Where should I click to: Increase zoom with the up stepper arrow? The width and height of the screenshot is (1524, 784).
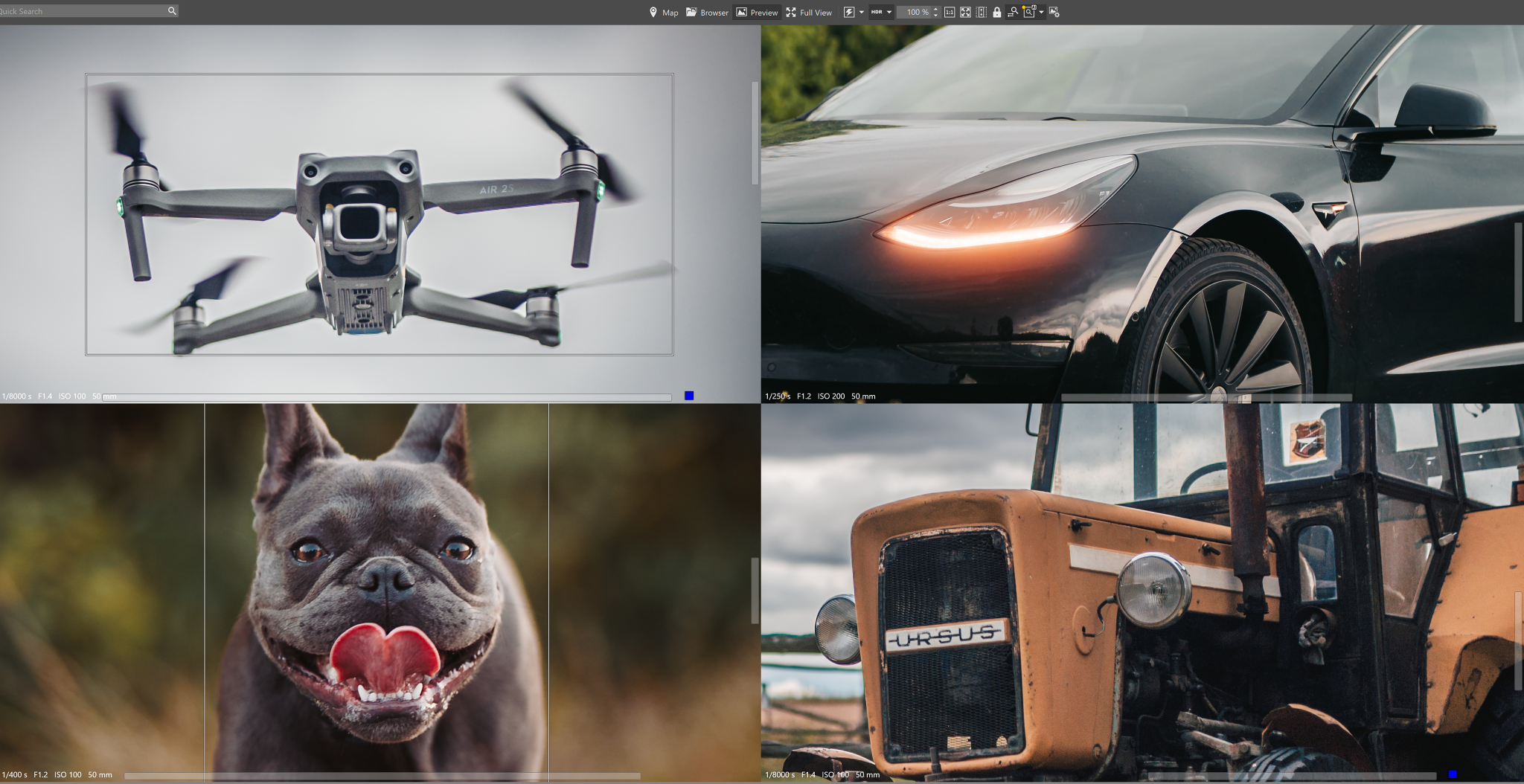click(935, 9)
